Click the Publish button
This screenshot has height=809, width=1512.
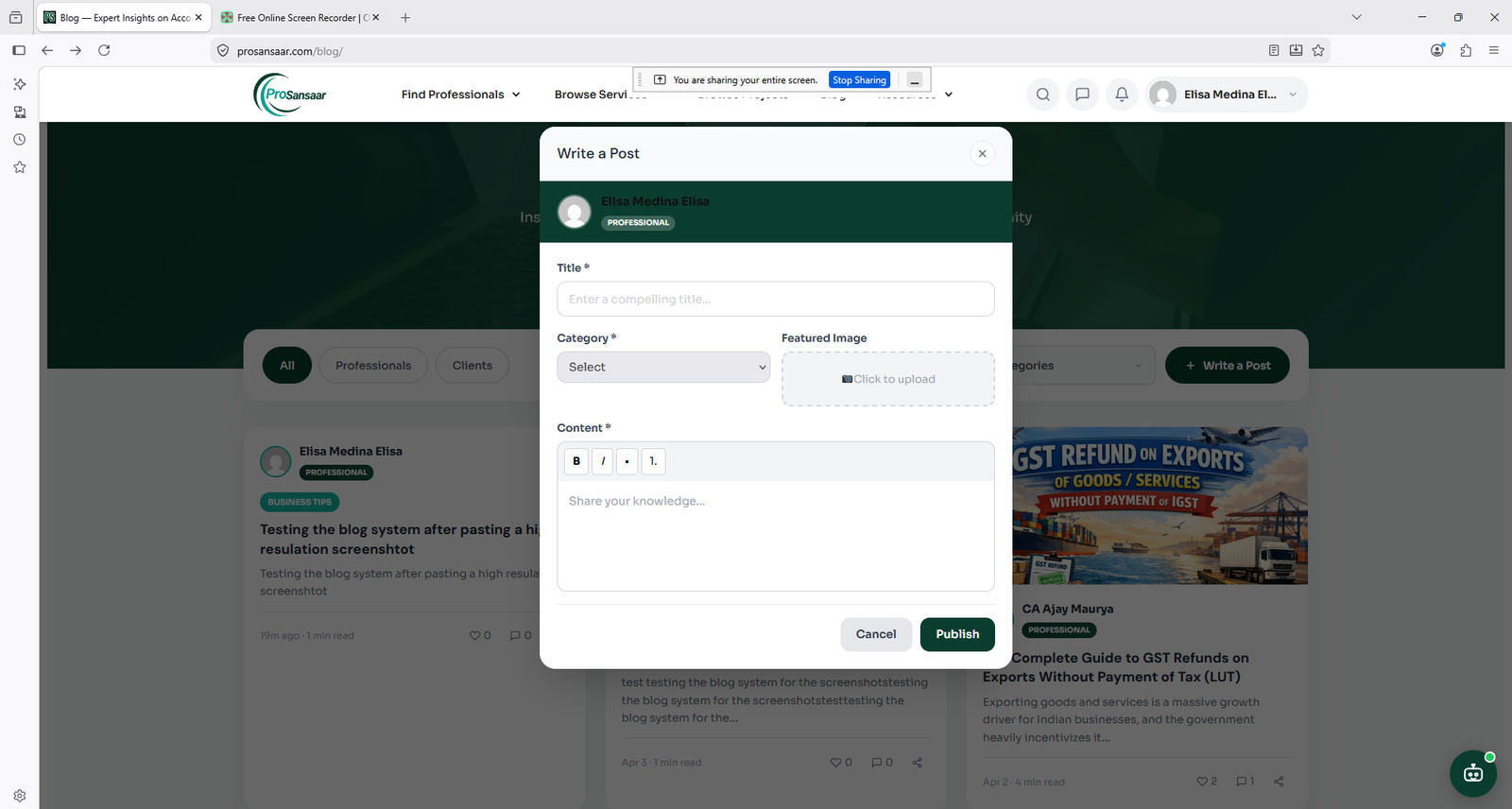(x=957, y=634)
